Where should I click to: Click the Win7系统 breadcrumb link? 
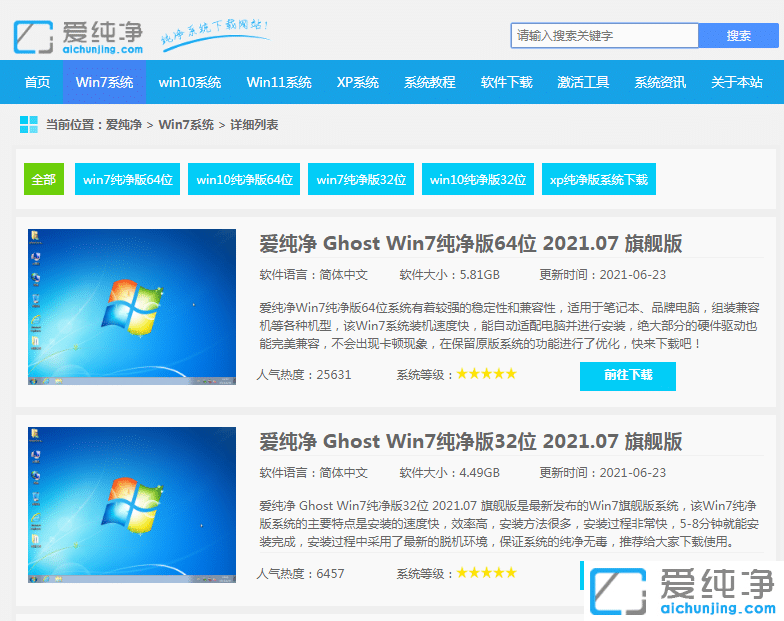tap(186, 124)
